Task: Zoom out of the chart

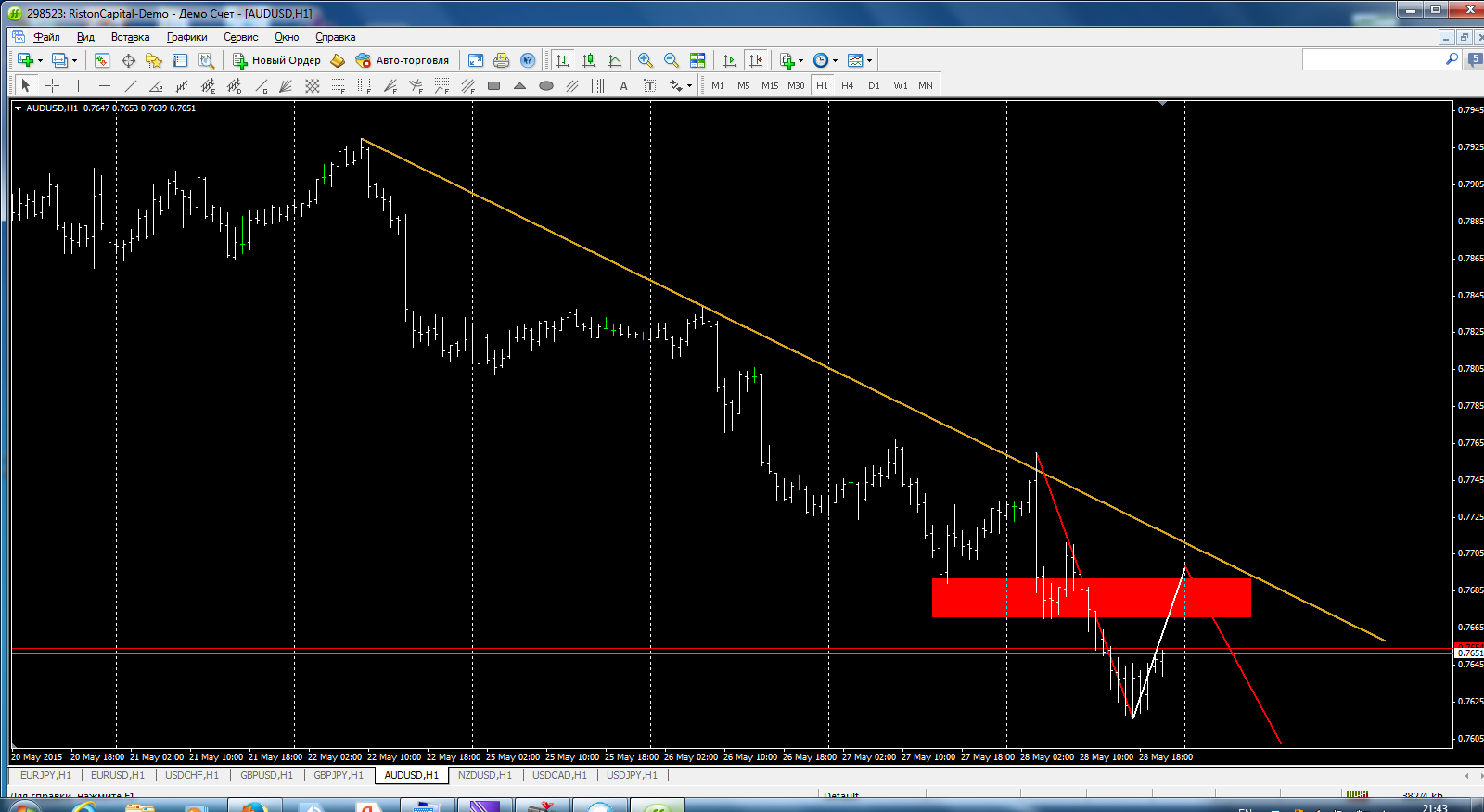Action: (x=672, y=60)
